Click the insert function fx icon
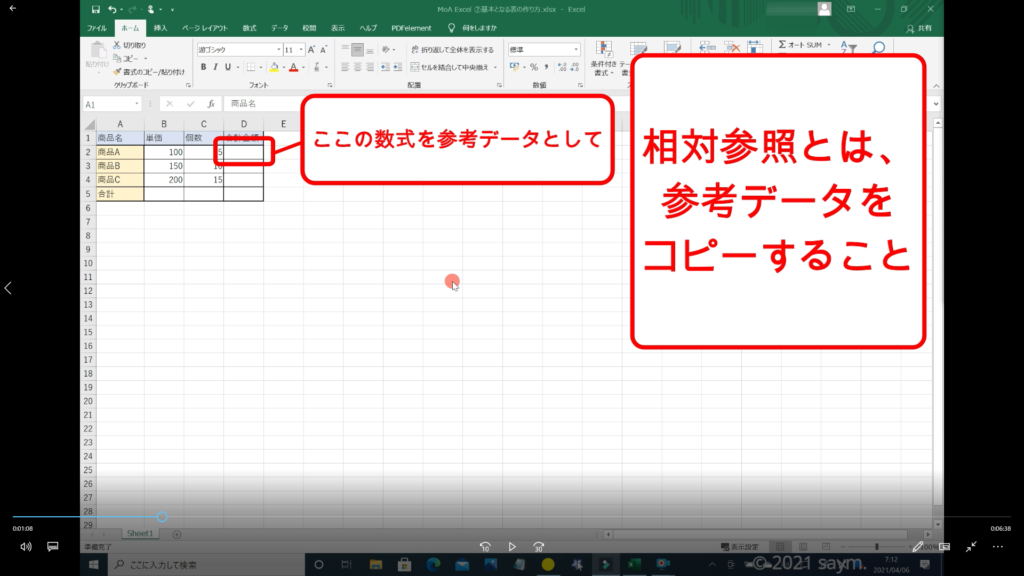 [211, 104]
